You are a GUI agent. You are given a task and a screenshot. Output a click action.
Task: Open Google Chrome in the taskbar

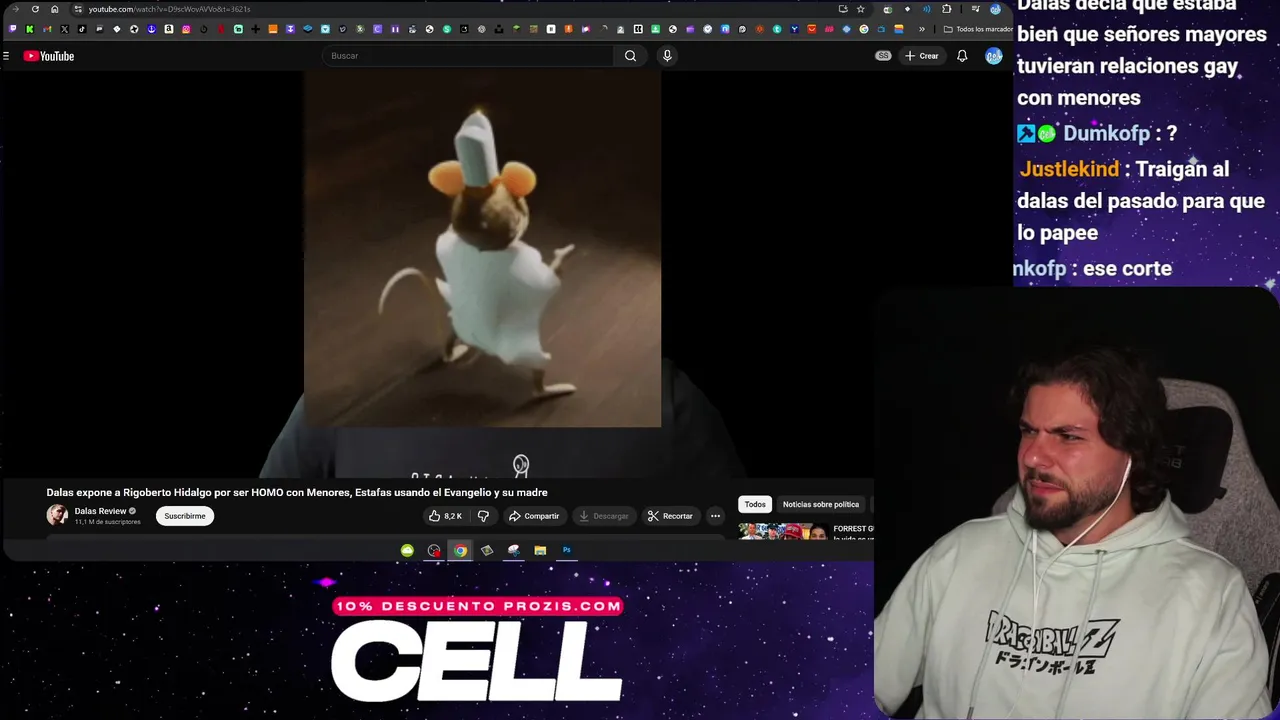coord(460,550)
